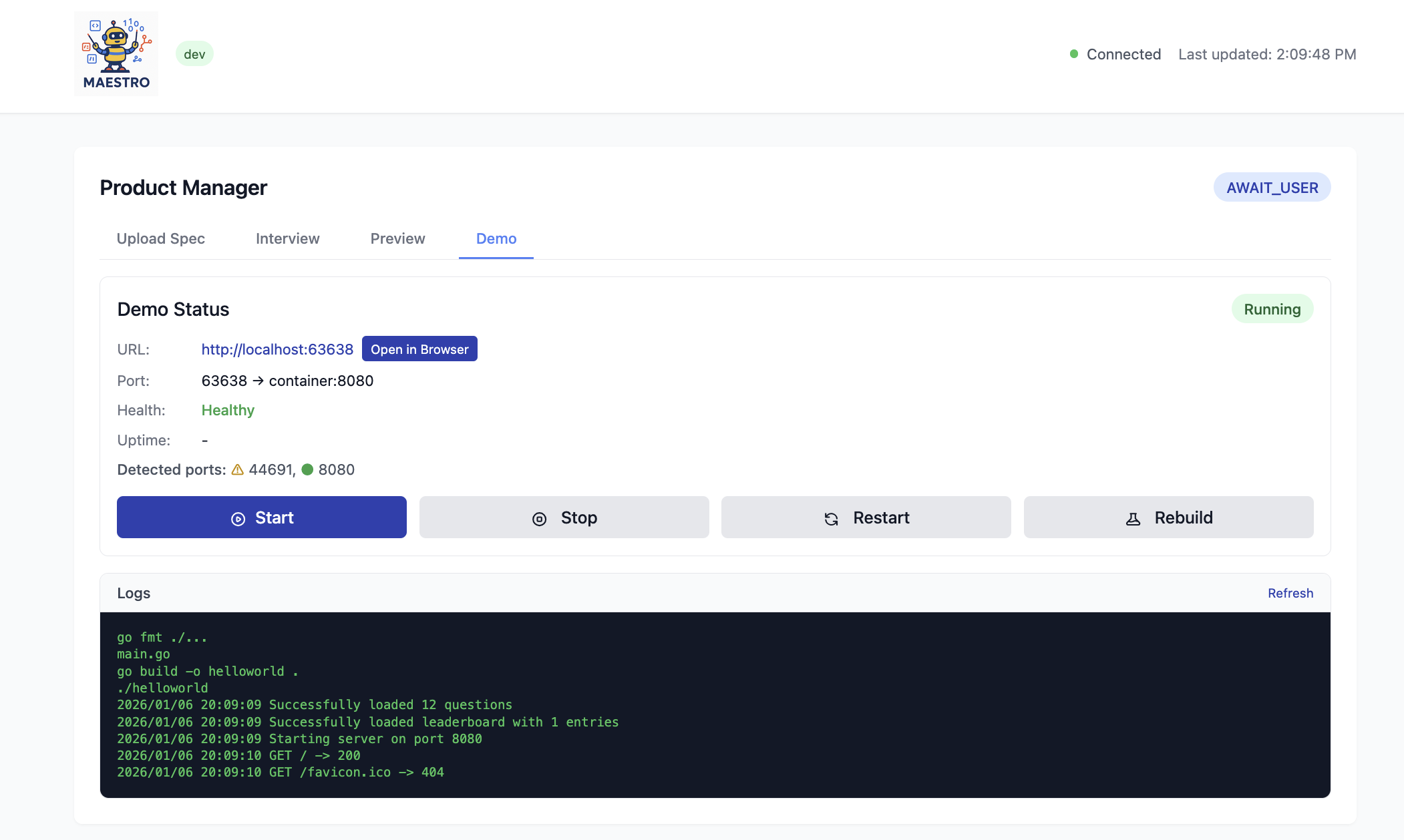Click the Logs panel title
Screen dimensions: 1404x840
(134, 593)
